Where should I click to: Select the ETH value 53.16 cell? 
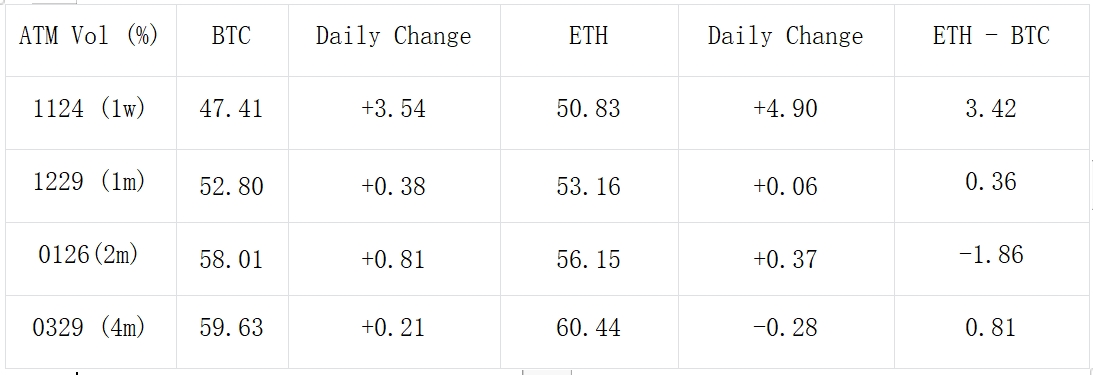[x=589, y=186]
